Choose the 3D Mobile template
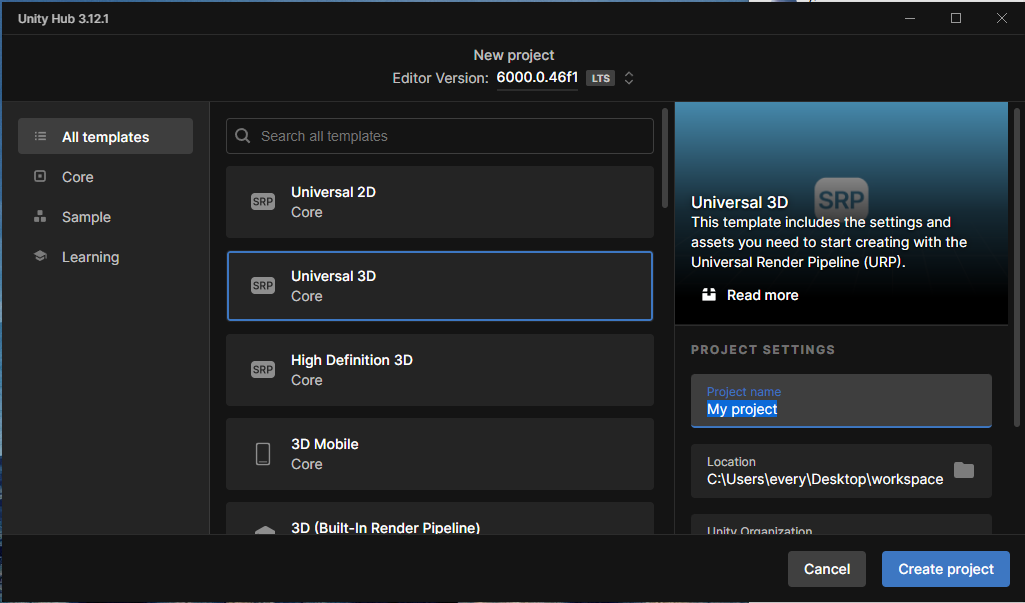 440,454
